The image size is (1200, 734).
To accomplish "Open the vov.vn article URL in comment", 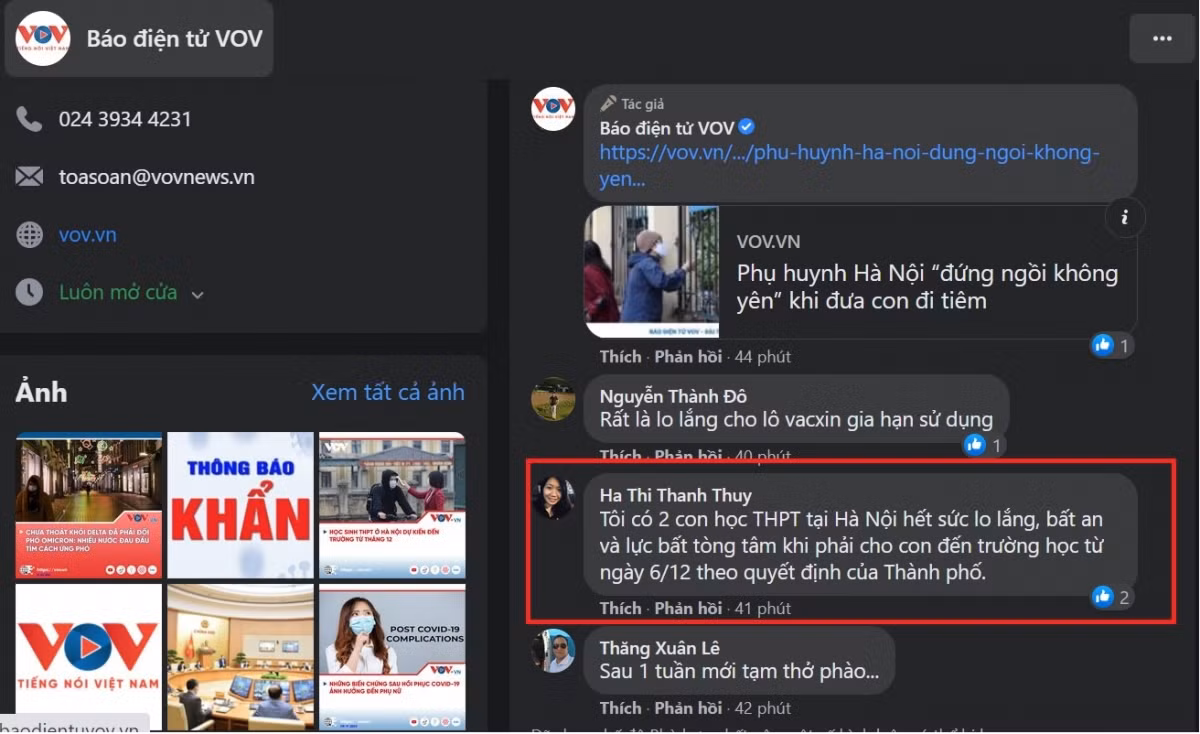I will [x=848, y=153].
